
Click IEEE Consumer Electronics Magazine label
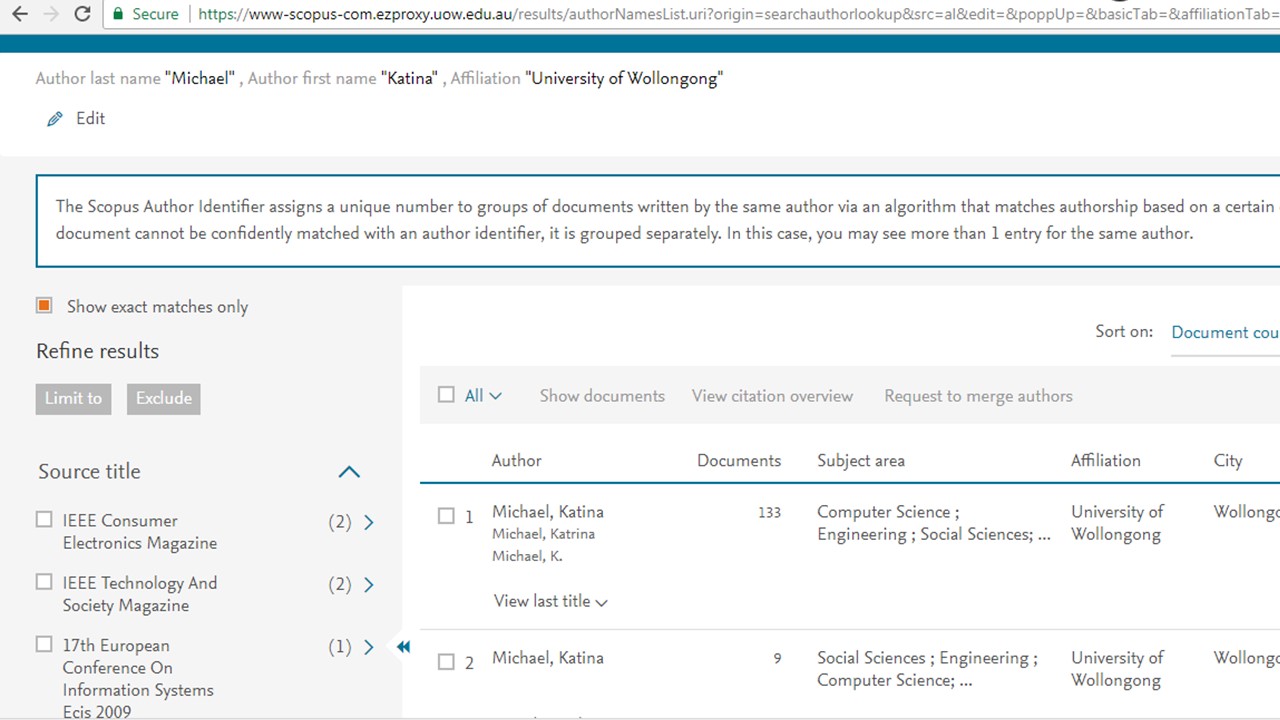click(139, 532)
